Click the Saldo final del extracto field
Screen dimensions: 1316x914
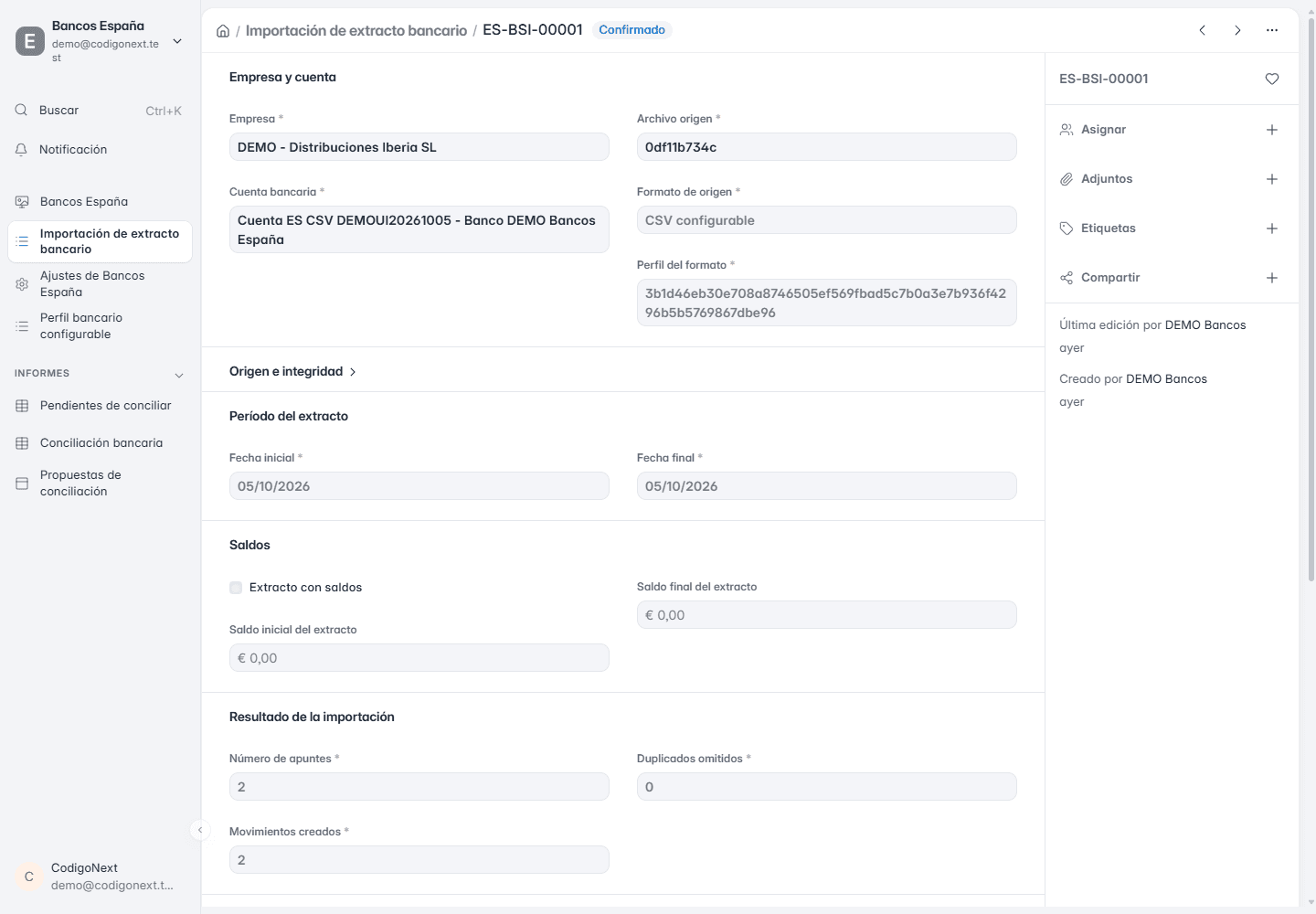coord(827,615)
